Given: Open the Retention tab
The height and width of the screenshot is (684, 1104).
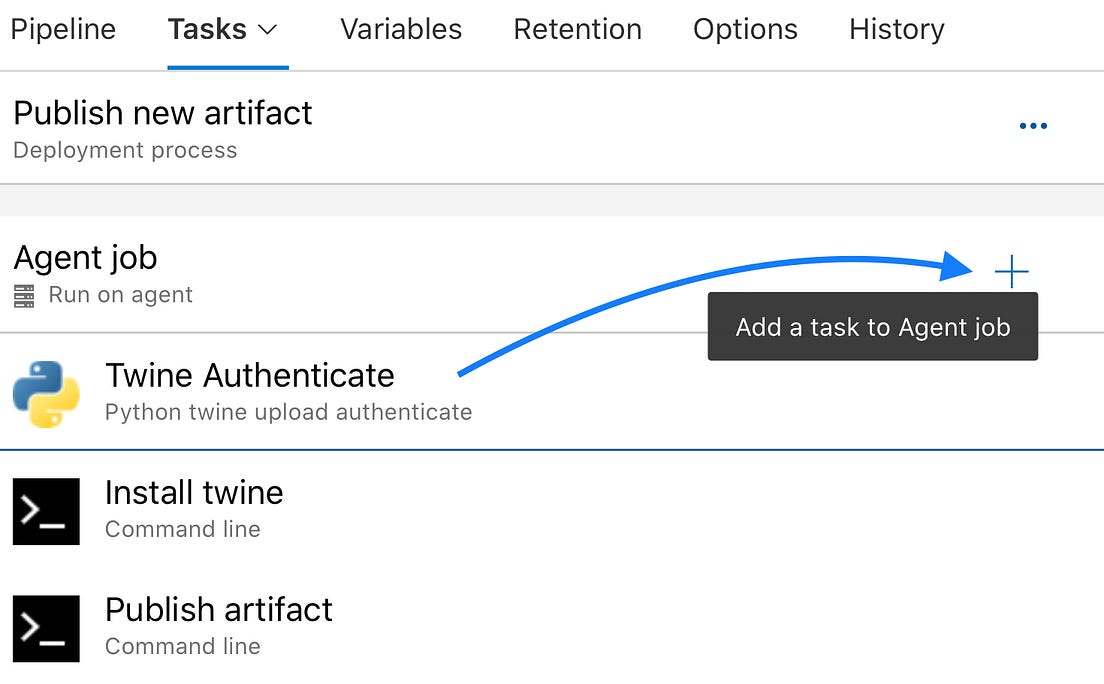Looking at the screenshot, I should (x=577, y=30).
